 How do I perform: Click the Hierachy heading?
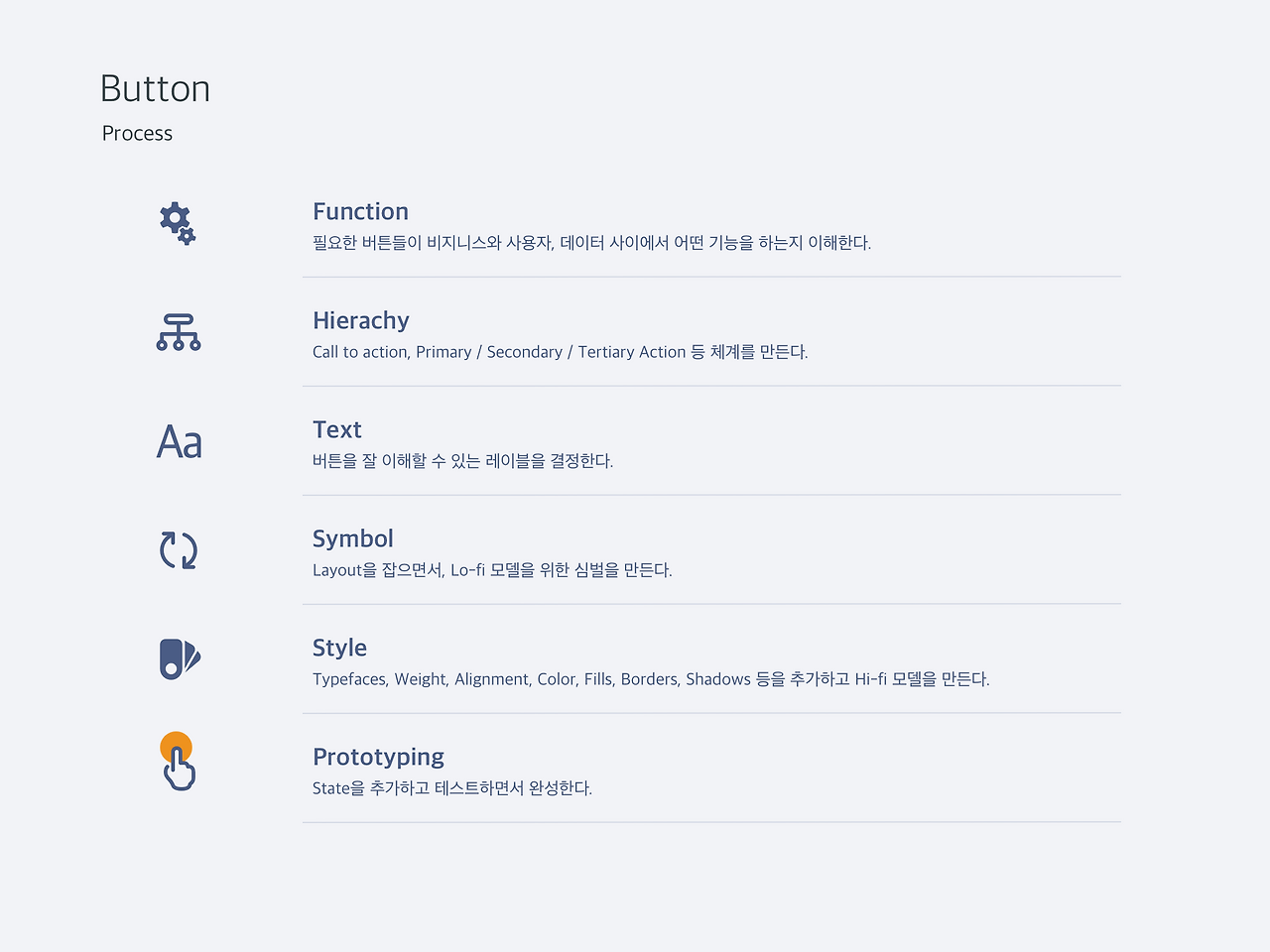coord(360,320)
